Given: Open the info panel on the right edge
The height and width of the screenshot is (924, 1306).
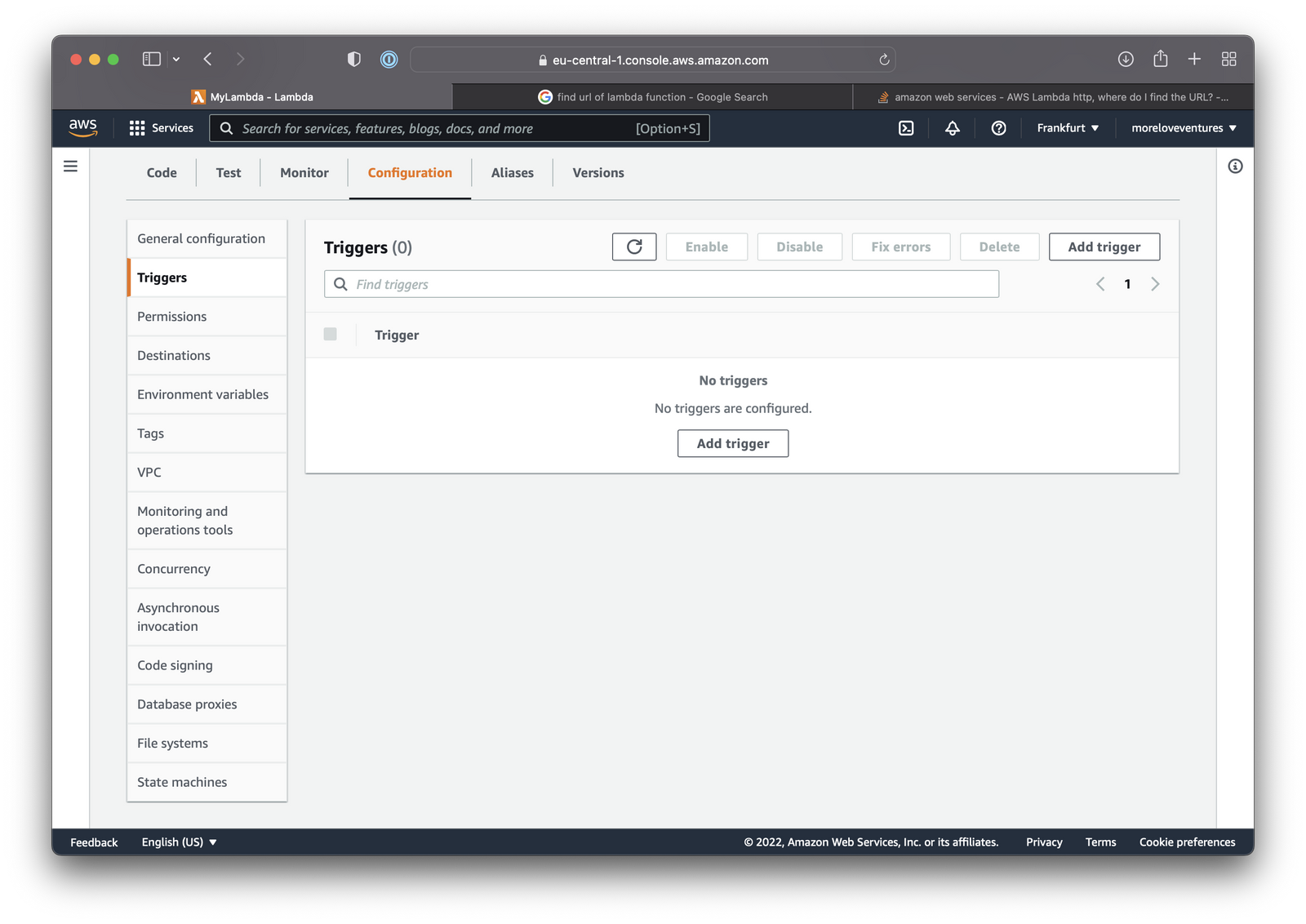Looking at the screenshot, I should [x=1234, y=166].
